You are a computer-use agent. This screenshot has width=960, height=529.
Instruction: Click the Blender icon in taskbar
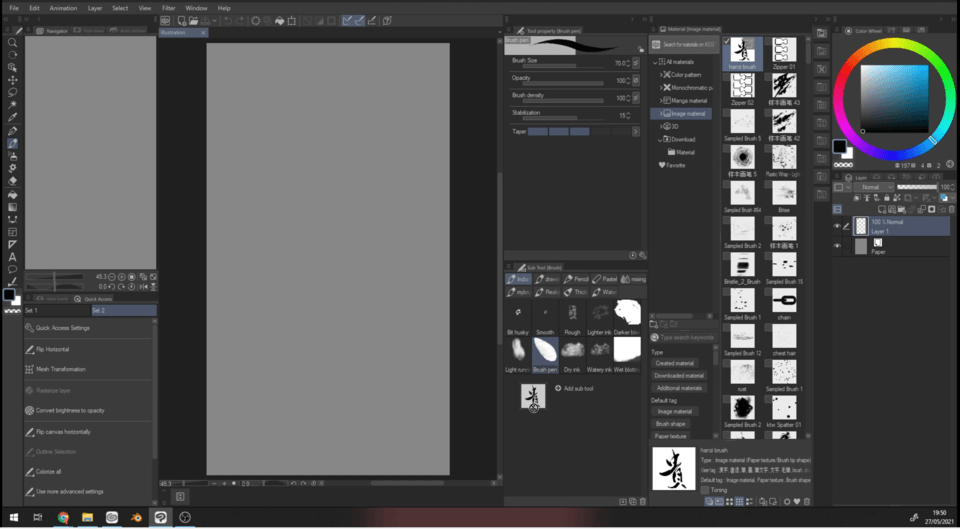136,517
